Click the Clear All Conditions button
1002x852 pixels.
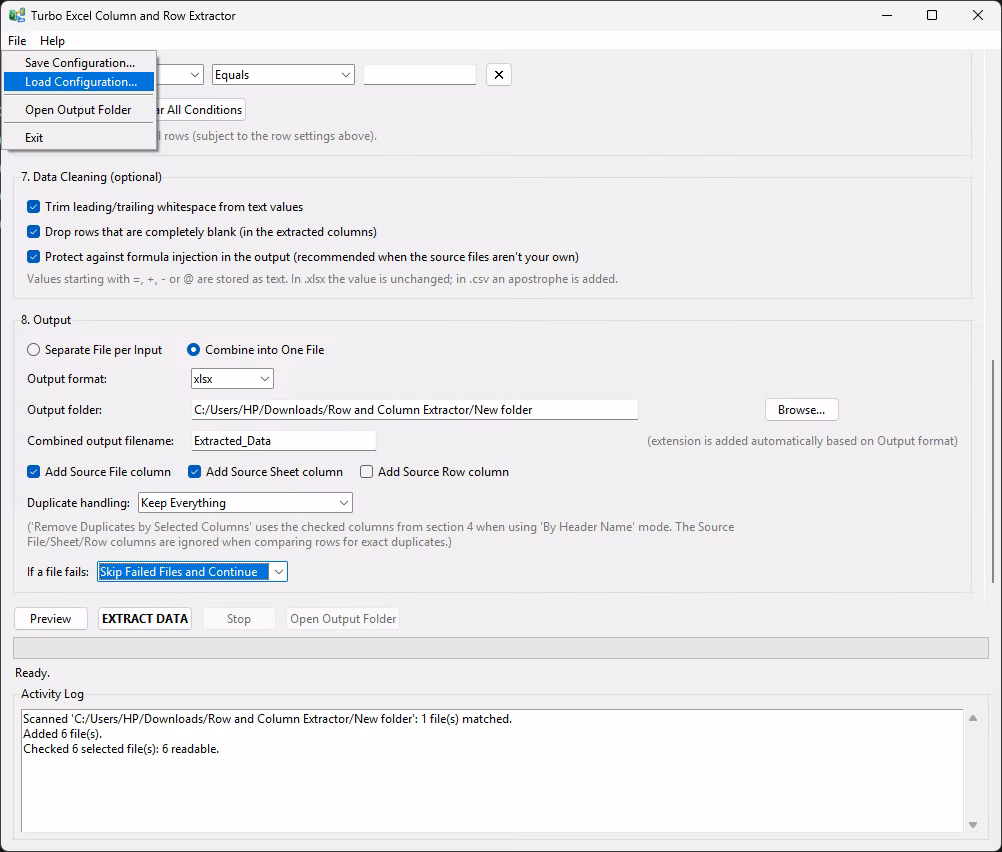click(x=200, y=110)
